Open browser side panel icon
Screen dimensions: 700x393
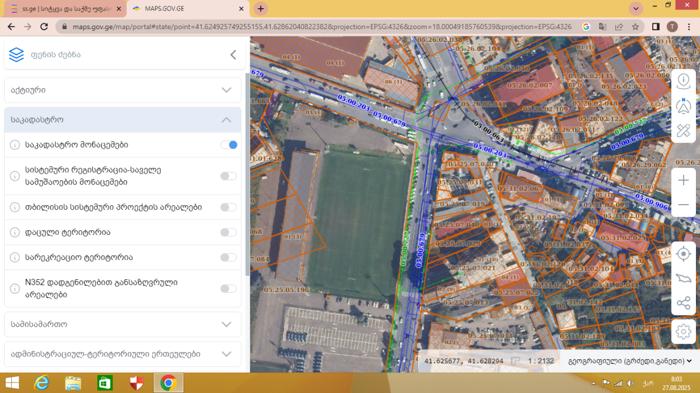coord(655,27)
